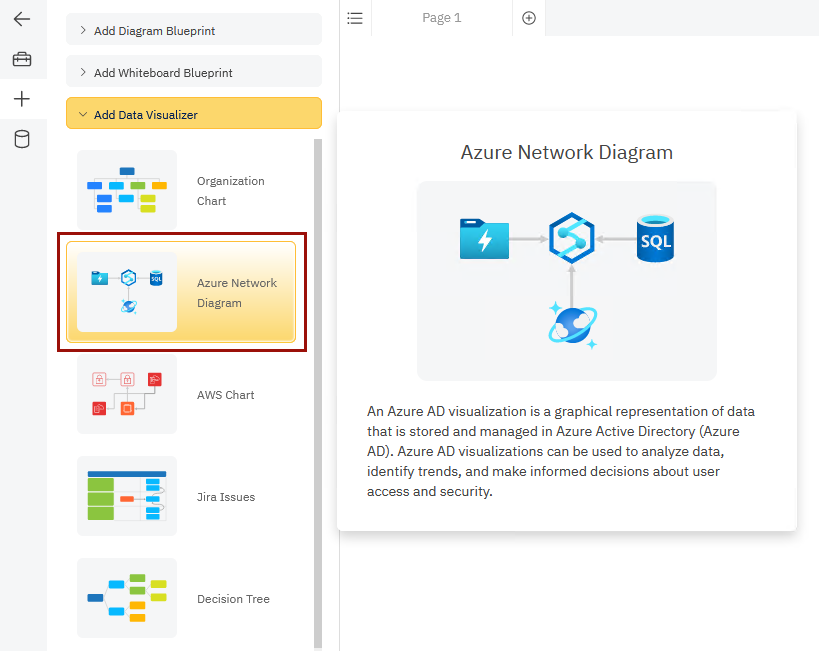This screenshot has height=651, width=819.
Task: Click the AWS Chart label
Action: tap(226, 395)
